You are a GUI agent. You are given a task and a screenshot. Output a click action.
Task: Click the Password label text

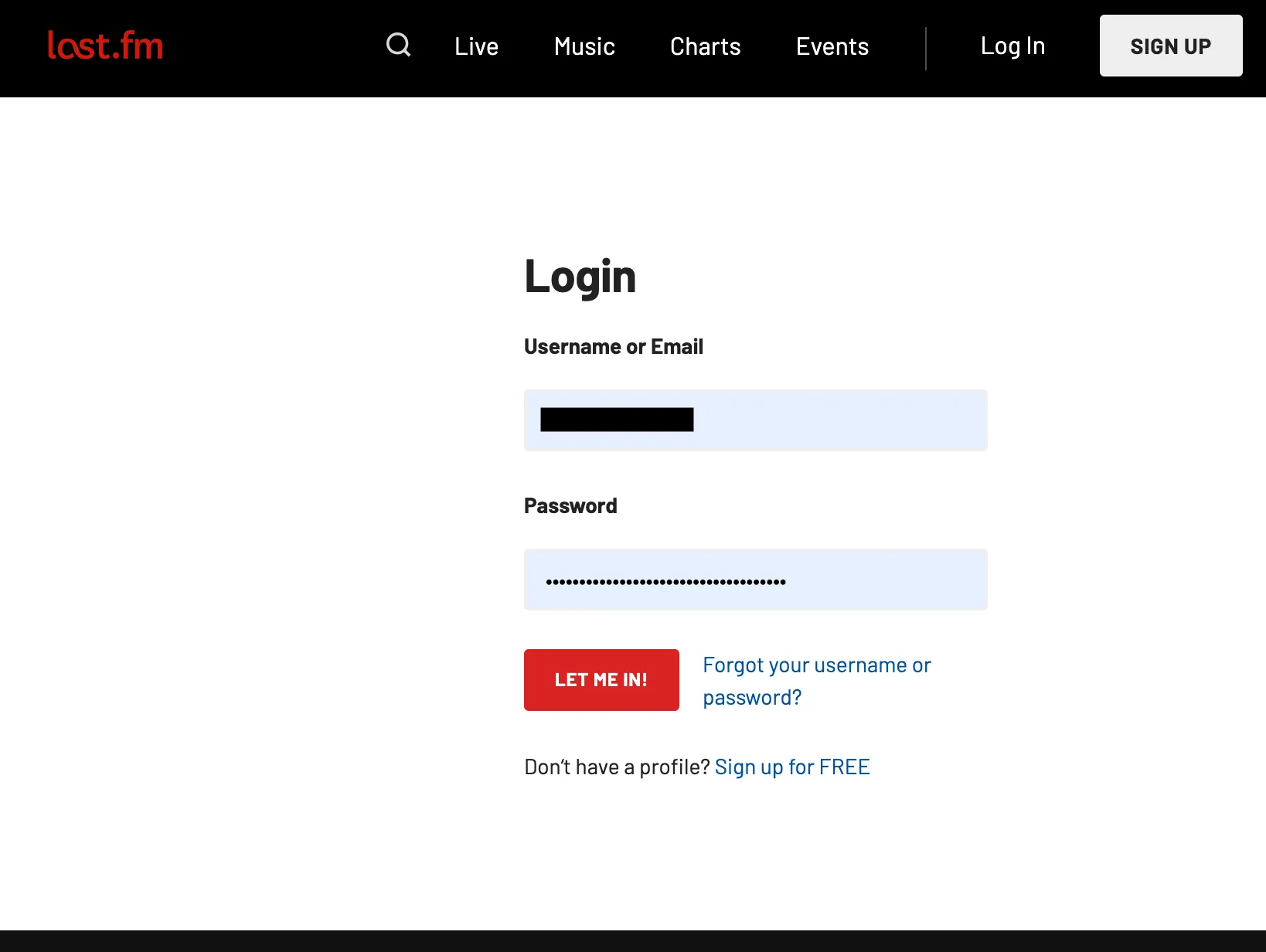click(570, 506)
